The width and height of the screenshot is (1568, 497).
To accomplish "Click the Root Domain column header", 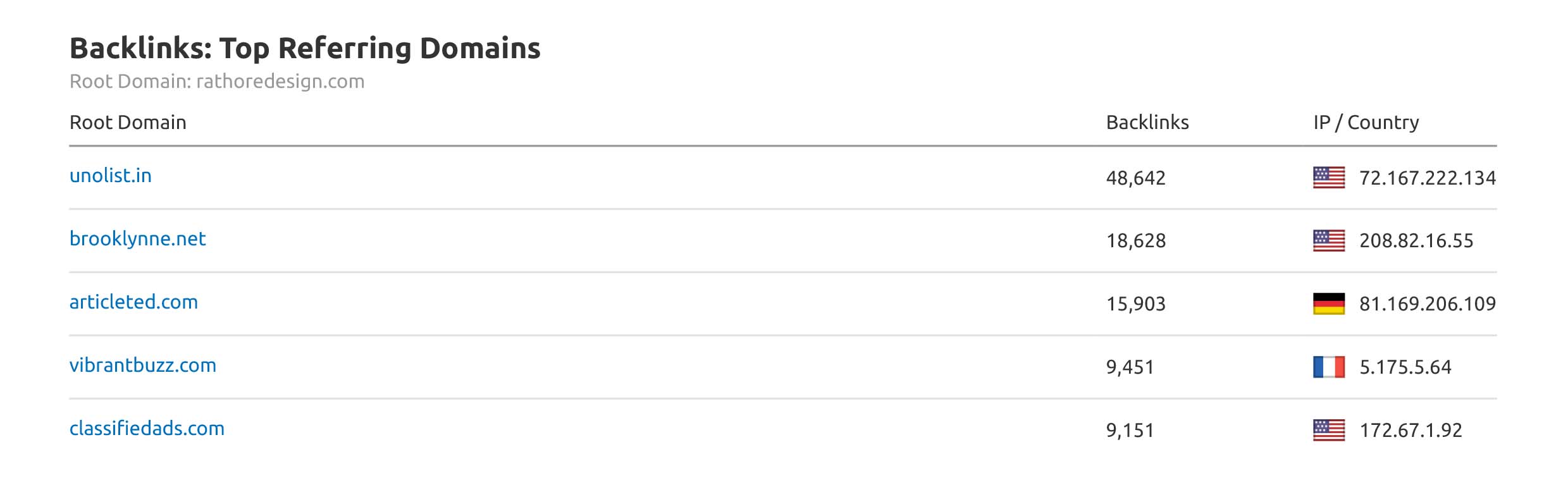I will click(x=128, y=123).
